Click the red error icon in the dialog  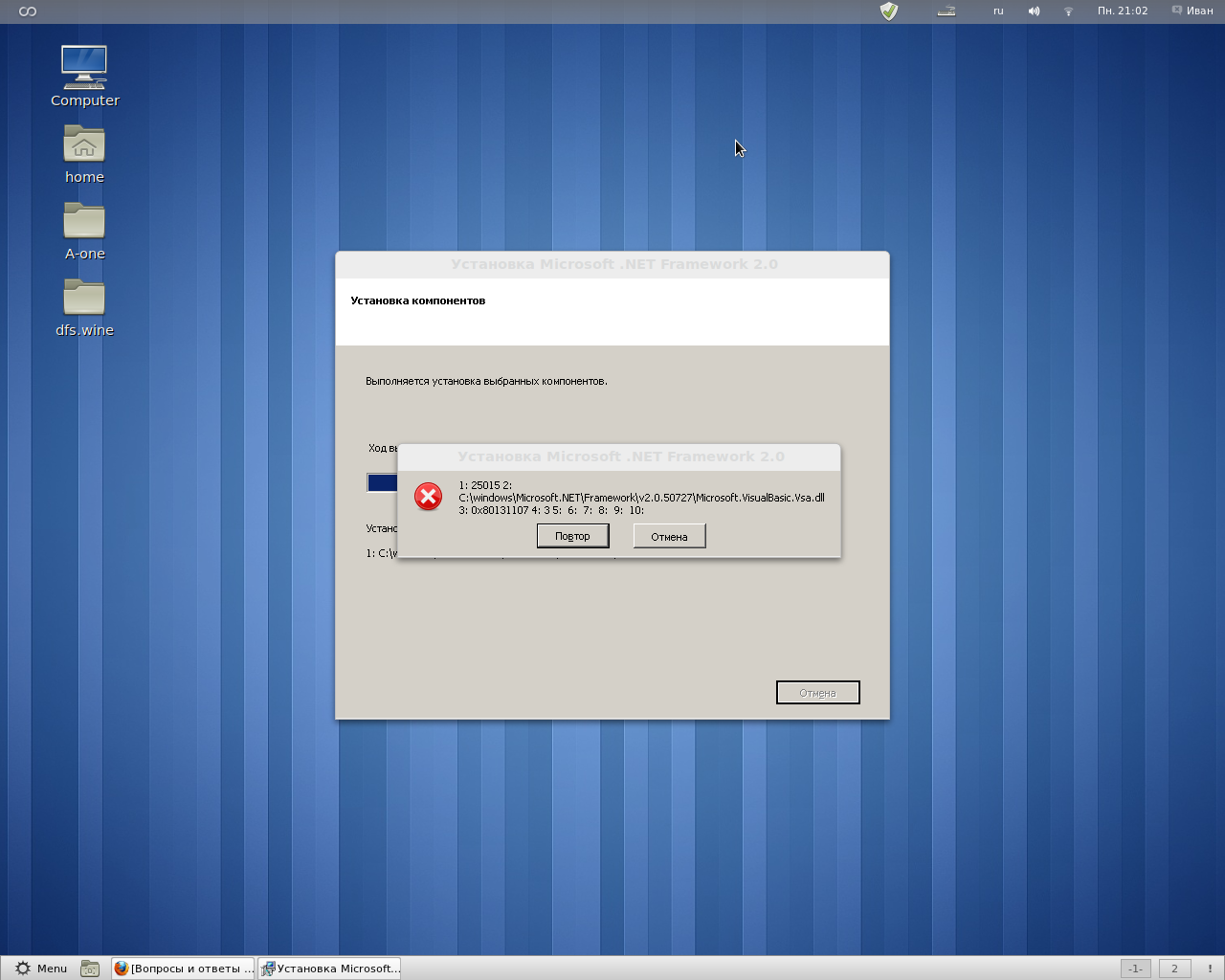[x=428, y=496]
